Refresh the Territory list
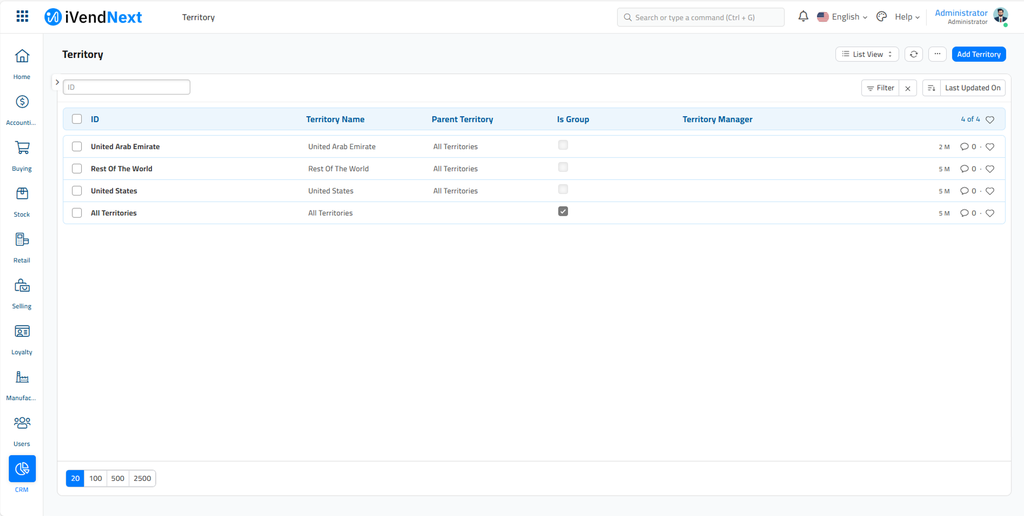Viewport: 1024px width, 516px height. click(x=914, y=54)
